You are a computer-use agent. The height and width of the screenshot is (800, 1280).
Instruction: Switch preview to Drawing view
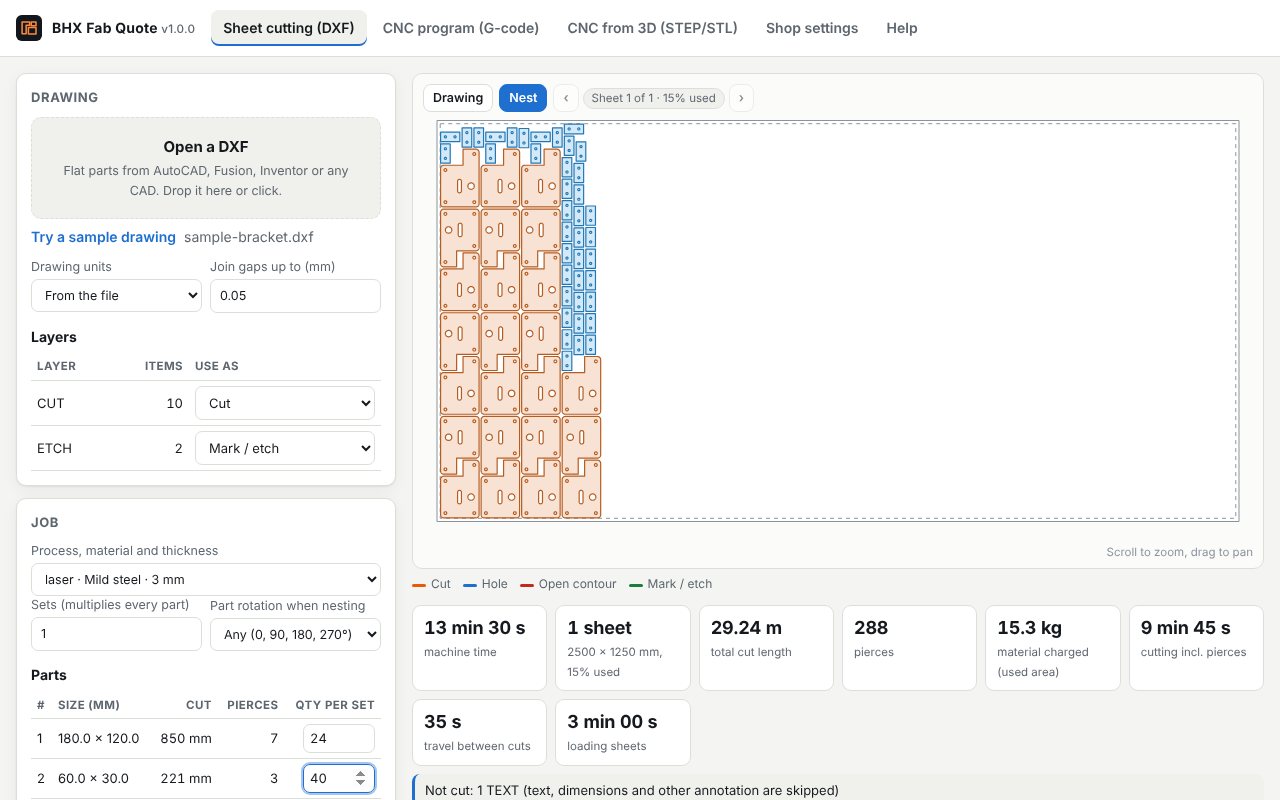458,98
